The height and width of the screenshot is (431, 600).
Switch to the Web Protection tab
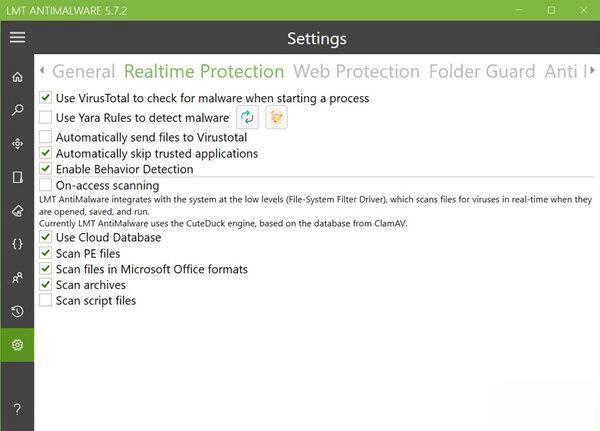[x=356, y=71]
